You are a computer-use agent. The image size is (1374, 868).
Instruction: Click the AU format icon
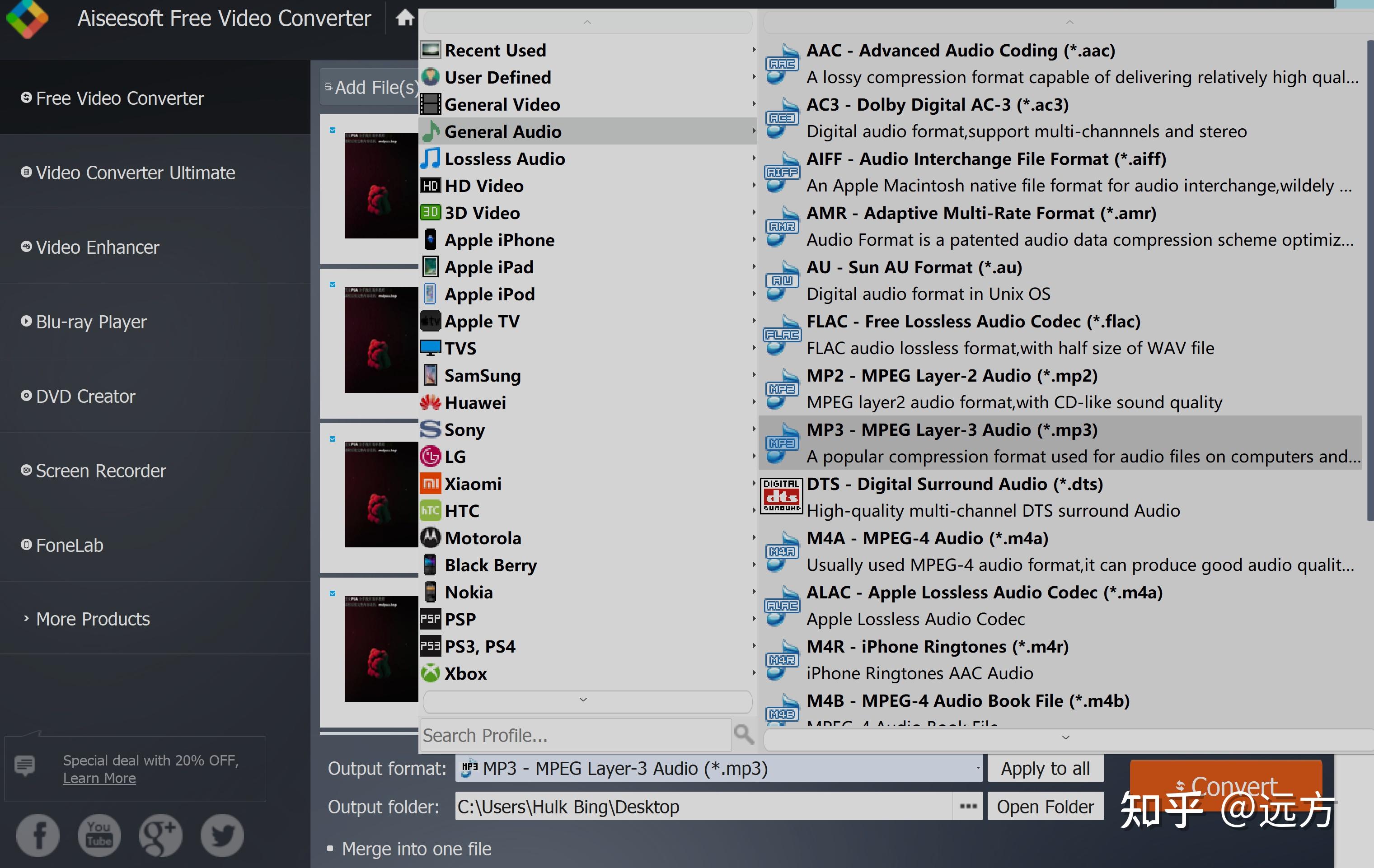(x=782, y=280)
